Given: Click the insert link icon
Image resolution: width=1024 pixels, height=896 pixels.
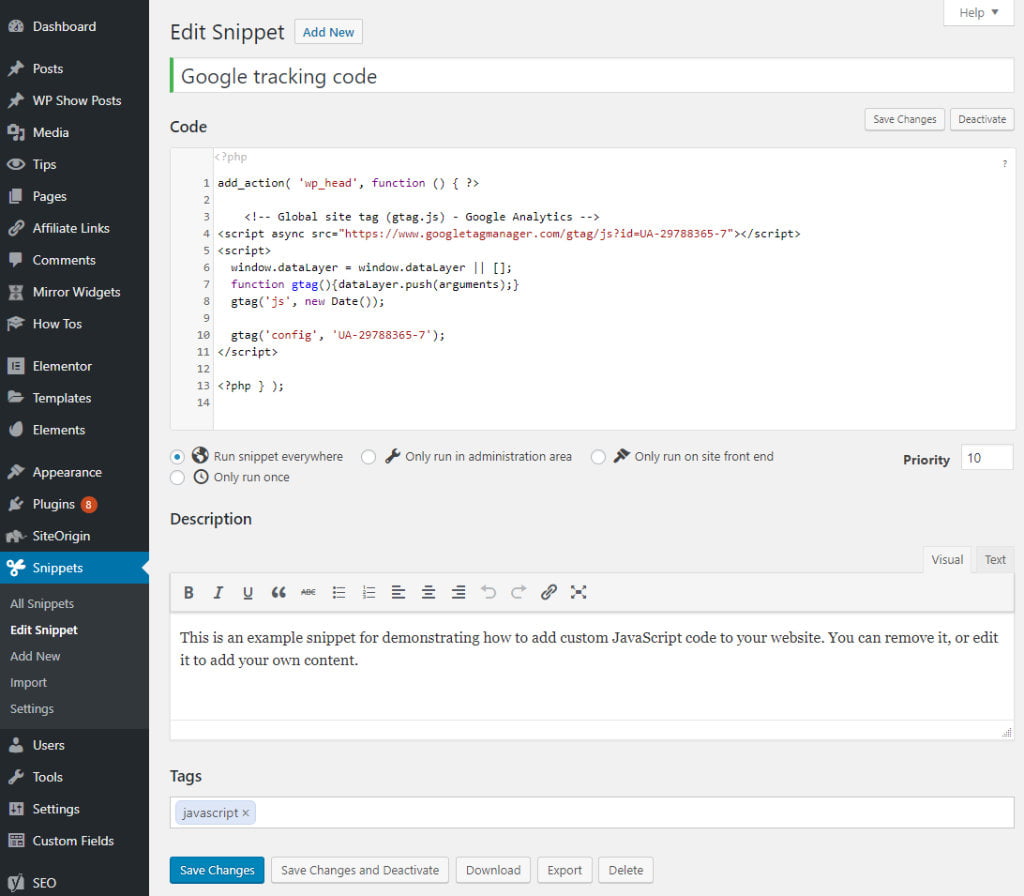Looking at the screenshot, I should (x=548, y=592).
